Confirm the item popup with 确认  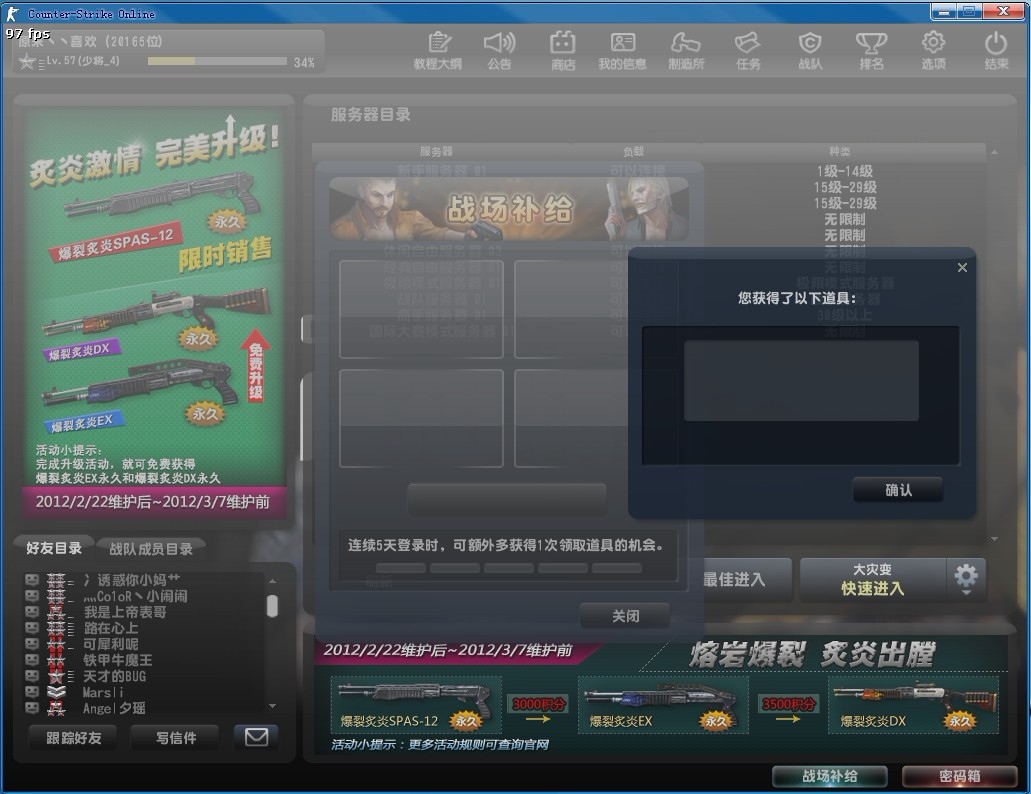click(898, 490)
